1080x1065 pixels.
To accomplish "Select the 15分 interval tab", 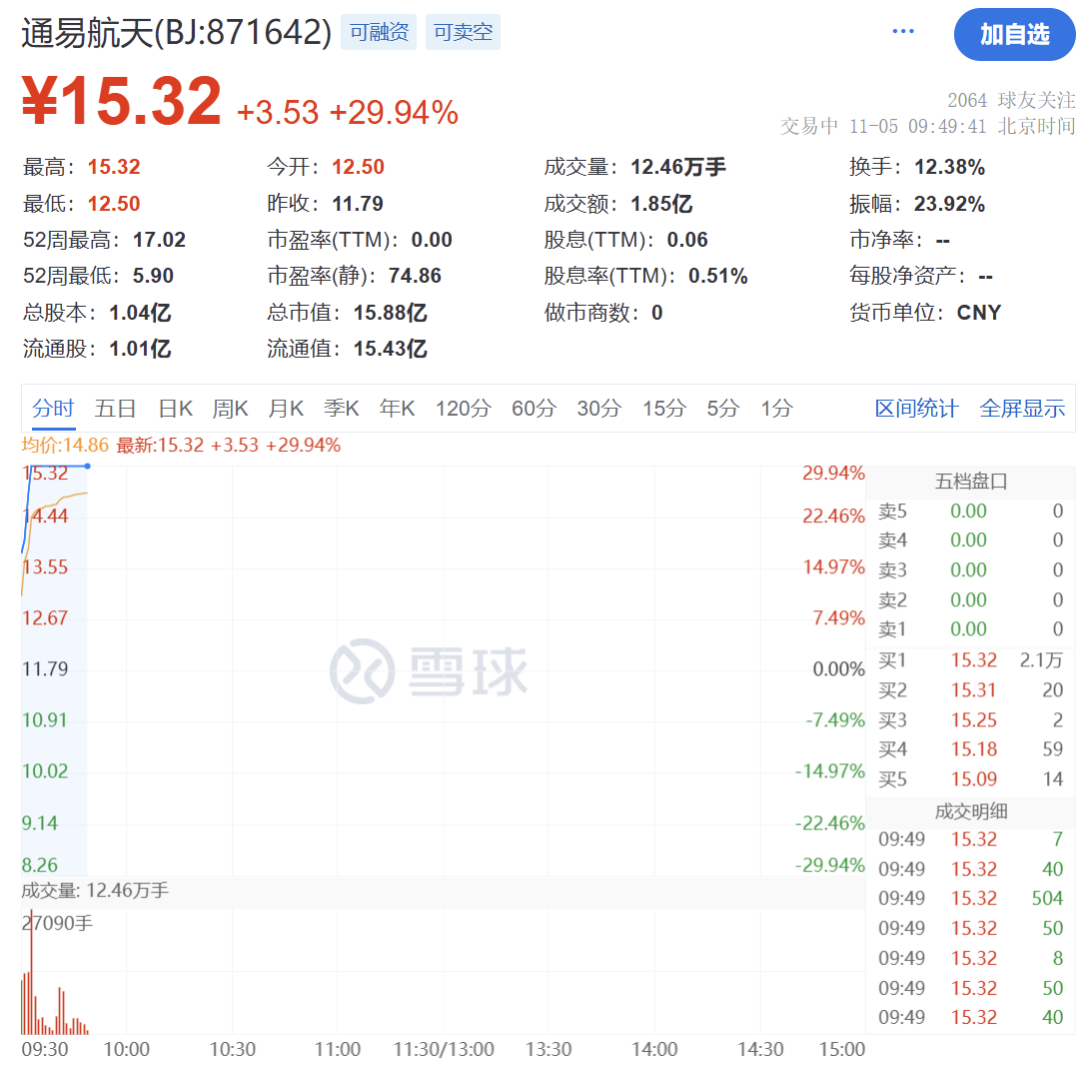I will [665, 409].
